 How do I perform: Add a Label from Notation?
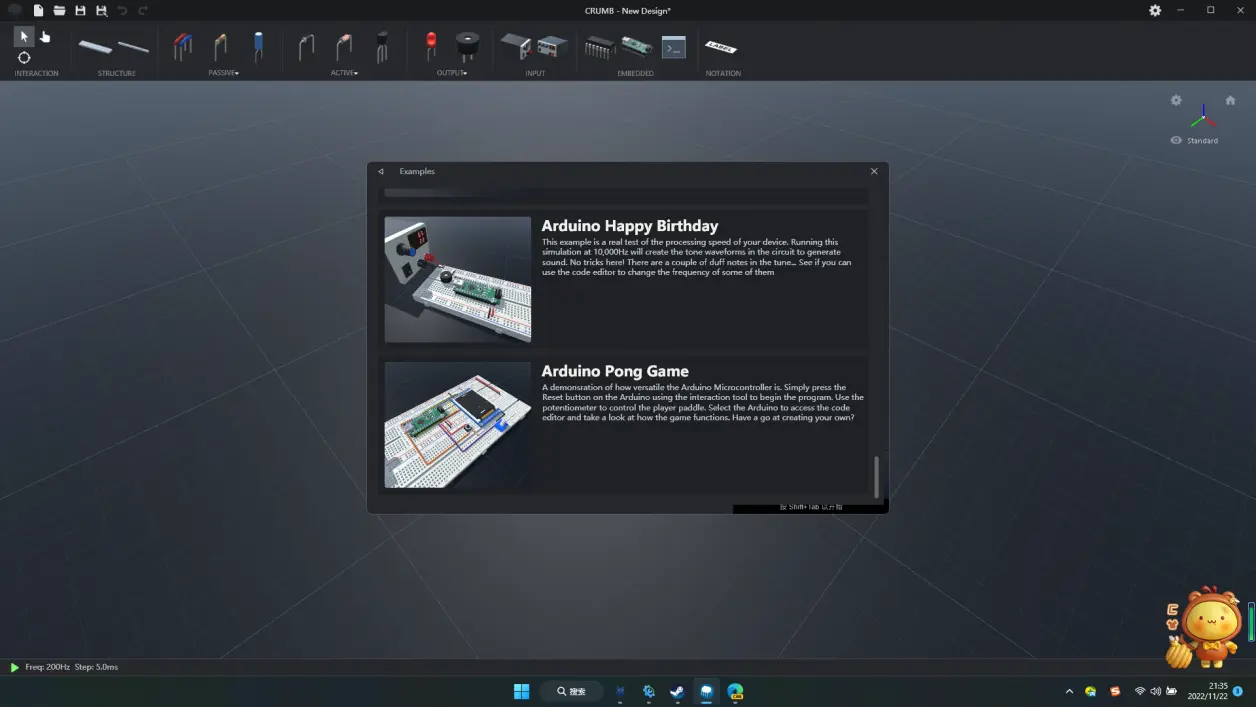721,47
